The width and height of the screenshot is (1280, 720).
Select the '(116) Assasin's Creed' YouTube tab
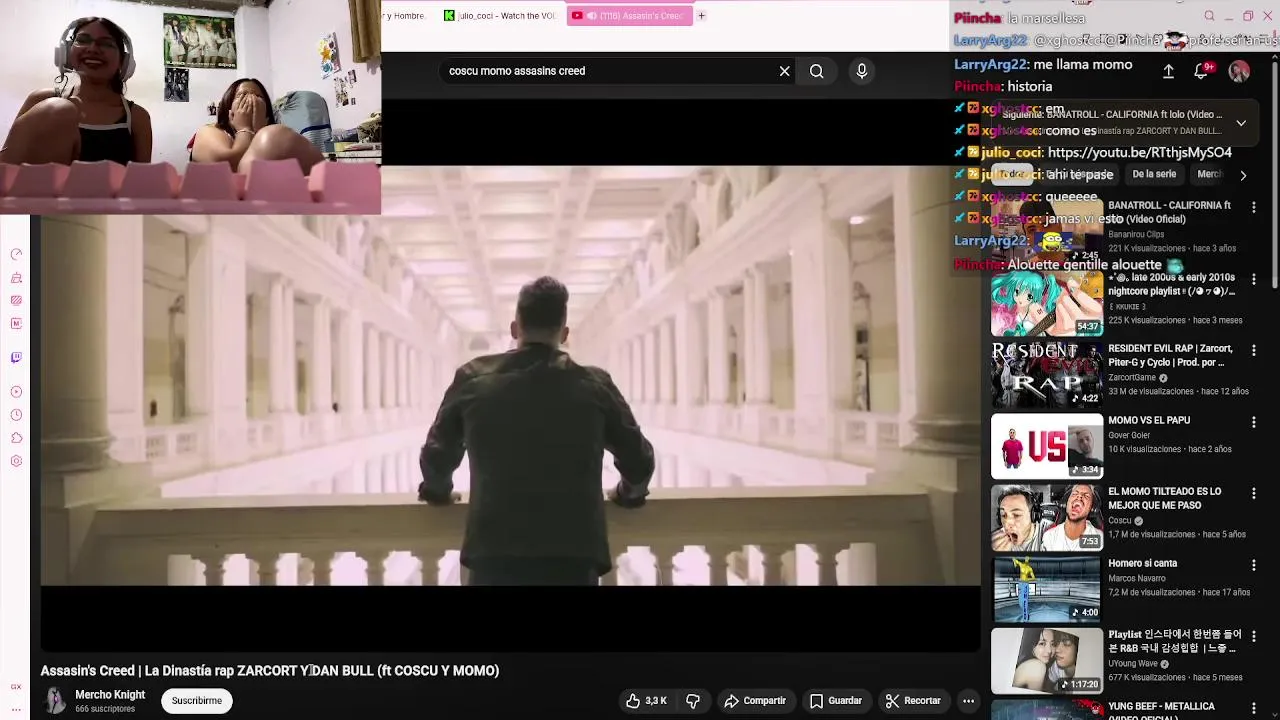coord(629,15)
